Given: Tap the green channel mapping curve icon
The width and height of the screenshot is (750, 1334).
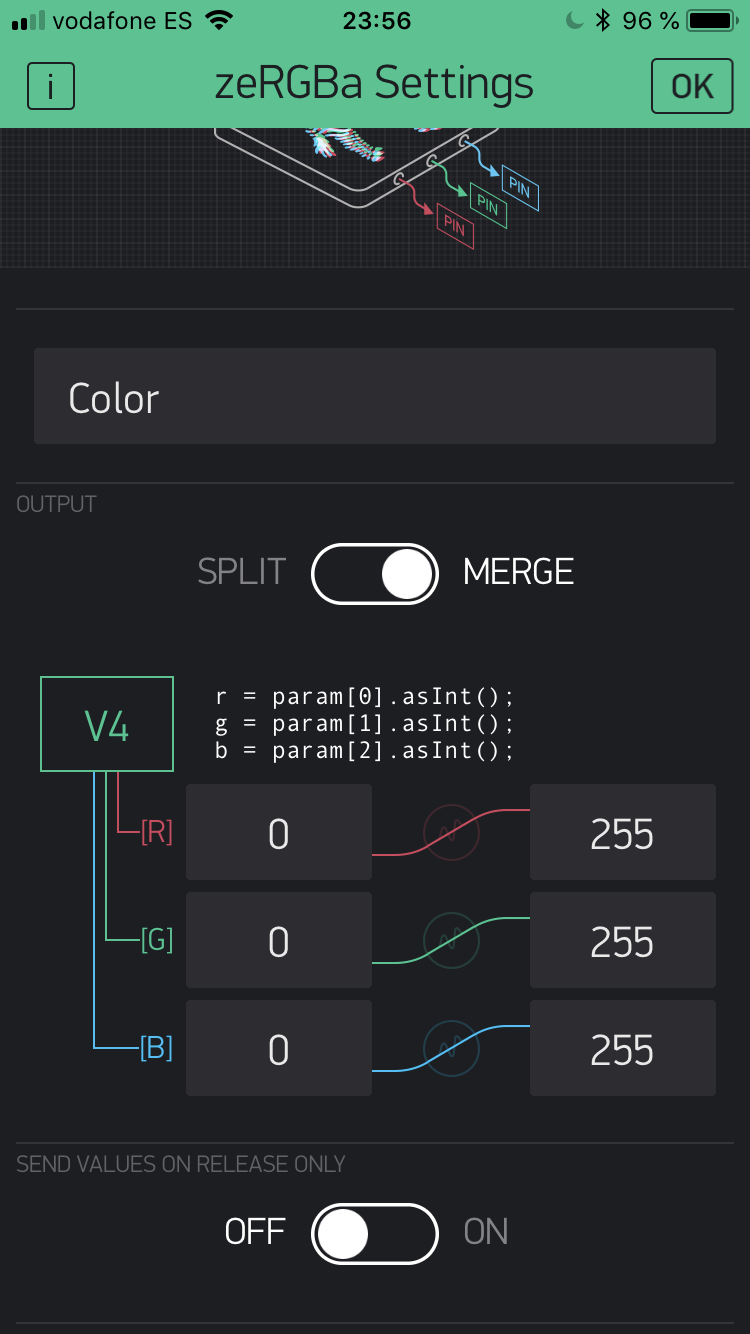Looking at the screenshot, I should click(x=451, y=940).
